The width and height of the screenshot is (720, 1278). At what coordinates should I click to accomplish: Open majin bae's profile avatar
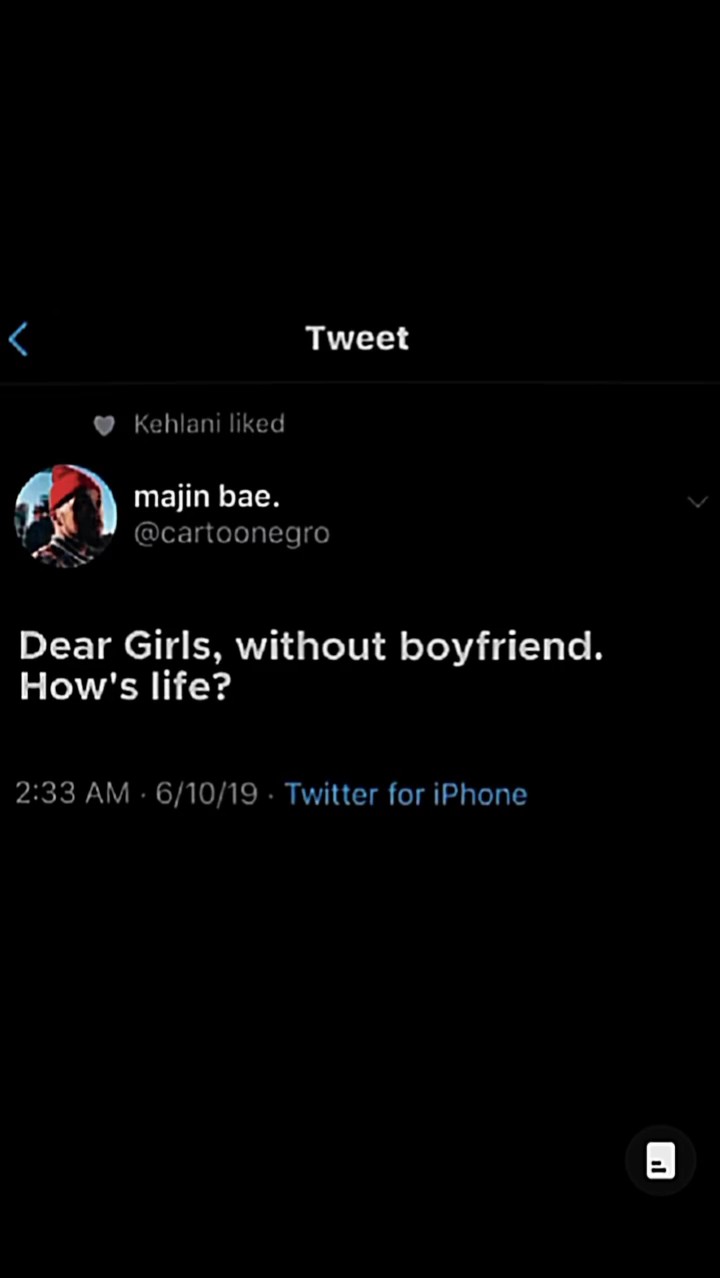[66, 517]
